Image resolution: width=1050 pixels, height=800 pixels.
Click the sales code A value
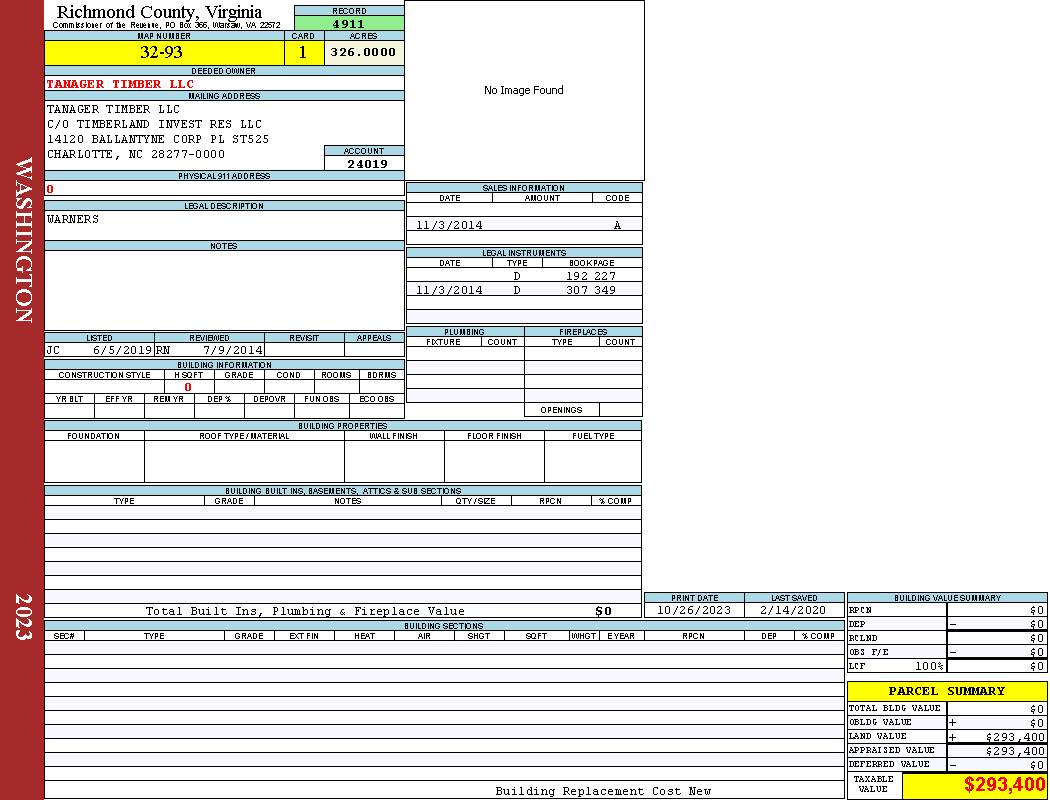(617, 226)
